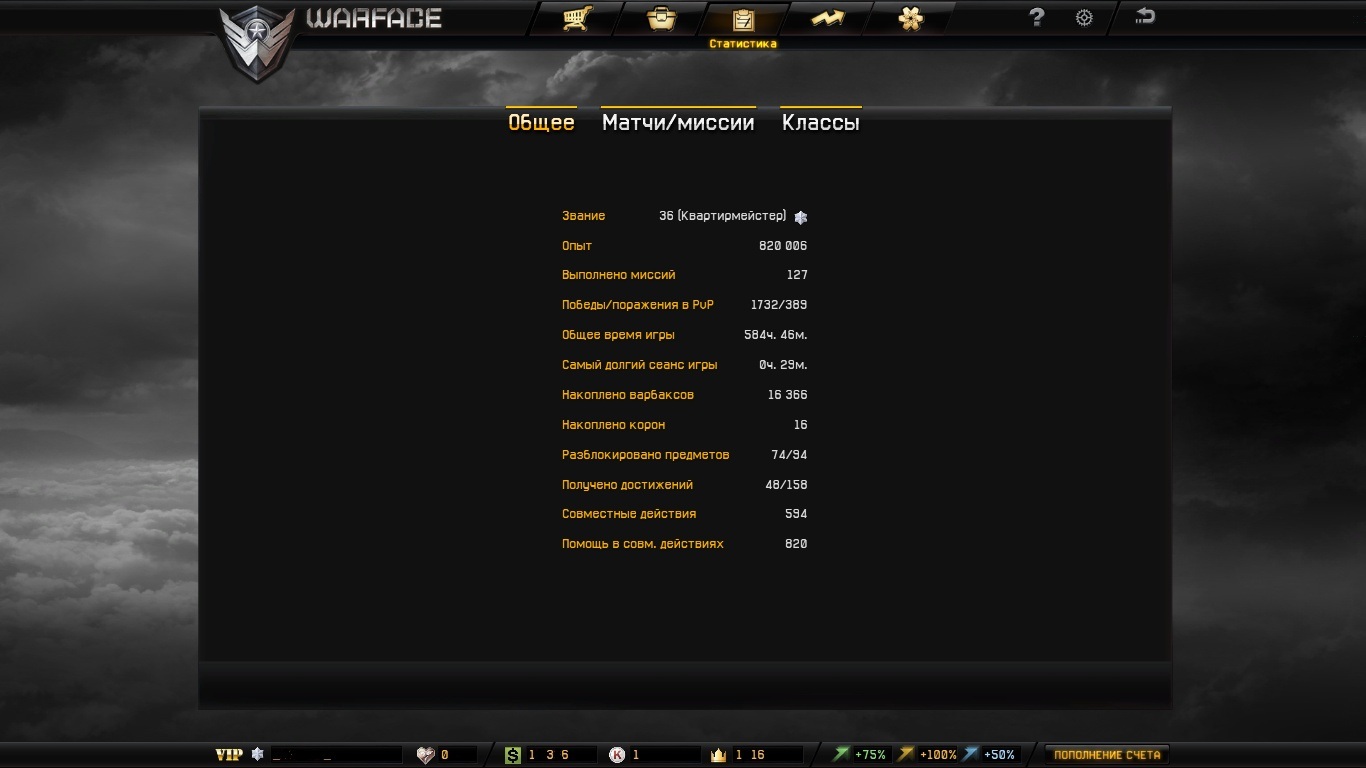This screenshot has width=1366, height=768.
Task: Switch to the Матчи/миссии tab
Action: pyautogui.click(x=678, y=122)
